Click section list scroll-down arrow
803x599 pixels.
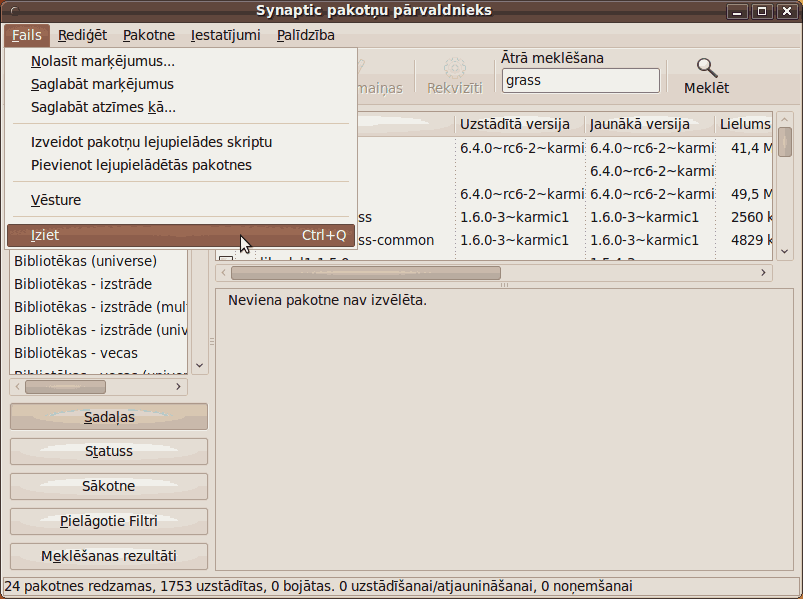tap(200, 366)
